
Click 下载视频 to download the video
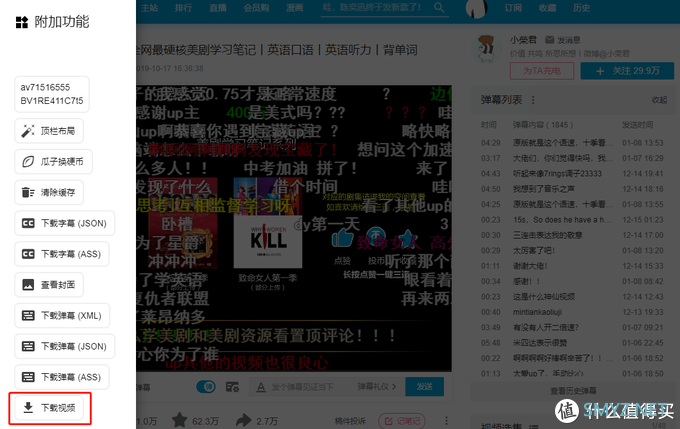point(49,408)
